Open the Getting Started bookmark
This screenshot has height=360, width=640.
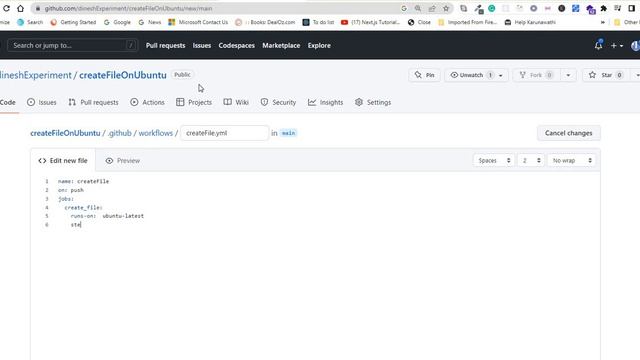73,22
